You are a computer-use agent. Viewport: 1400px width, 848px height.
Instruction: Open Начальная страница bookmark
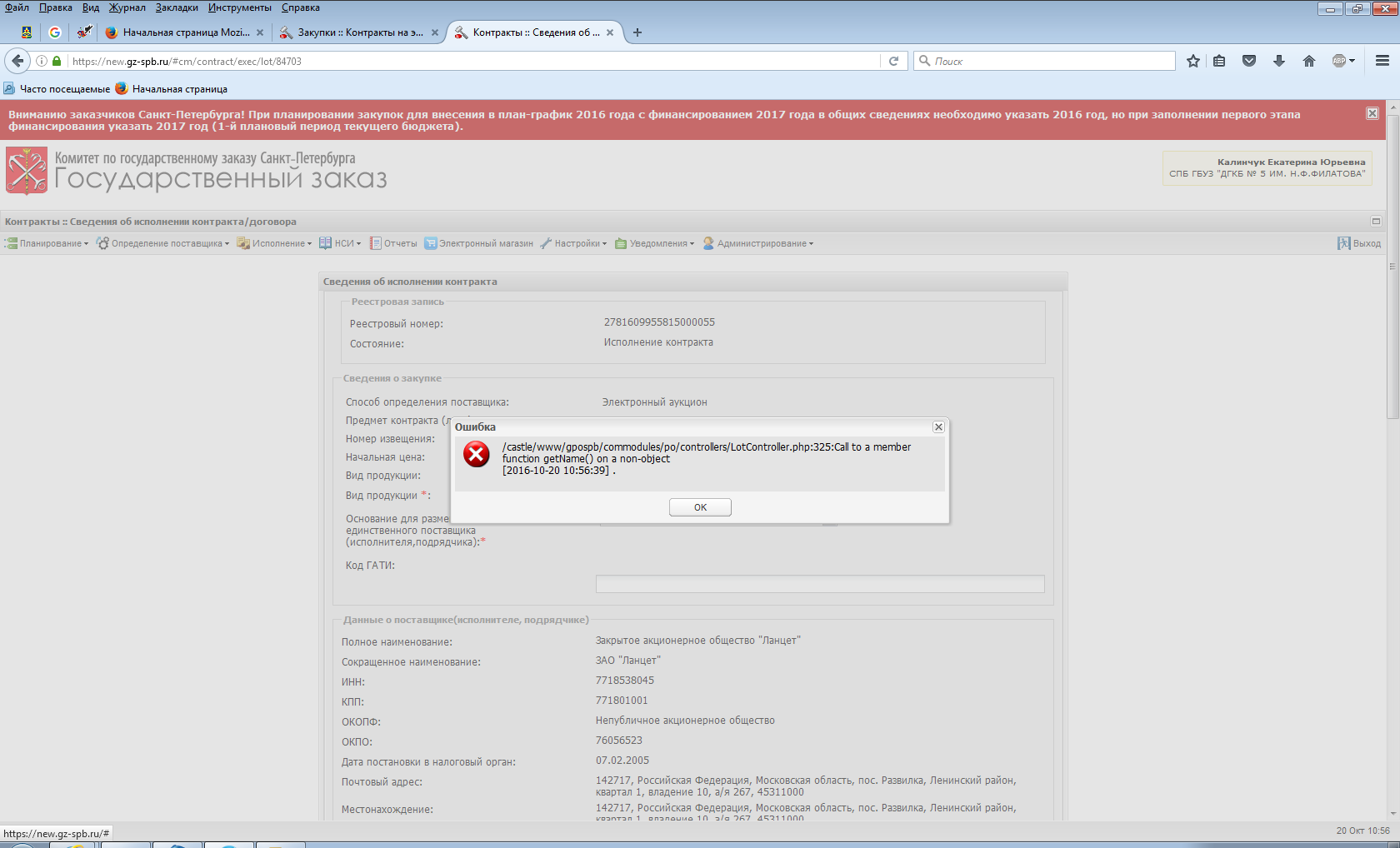[172, 88]
